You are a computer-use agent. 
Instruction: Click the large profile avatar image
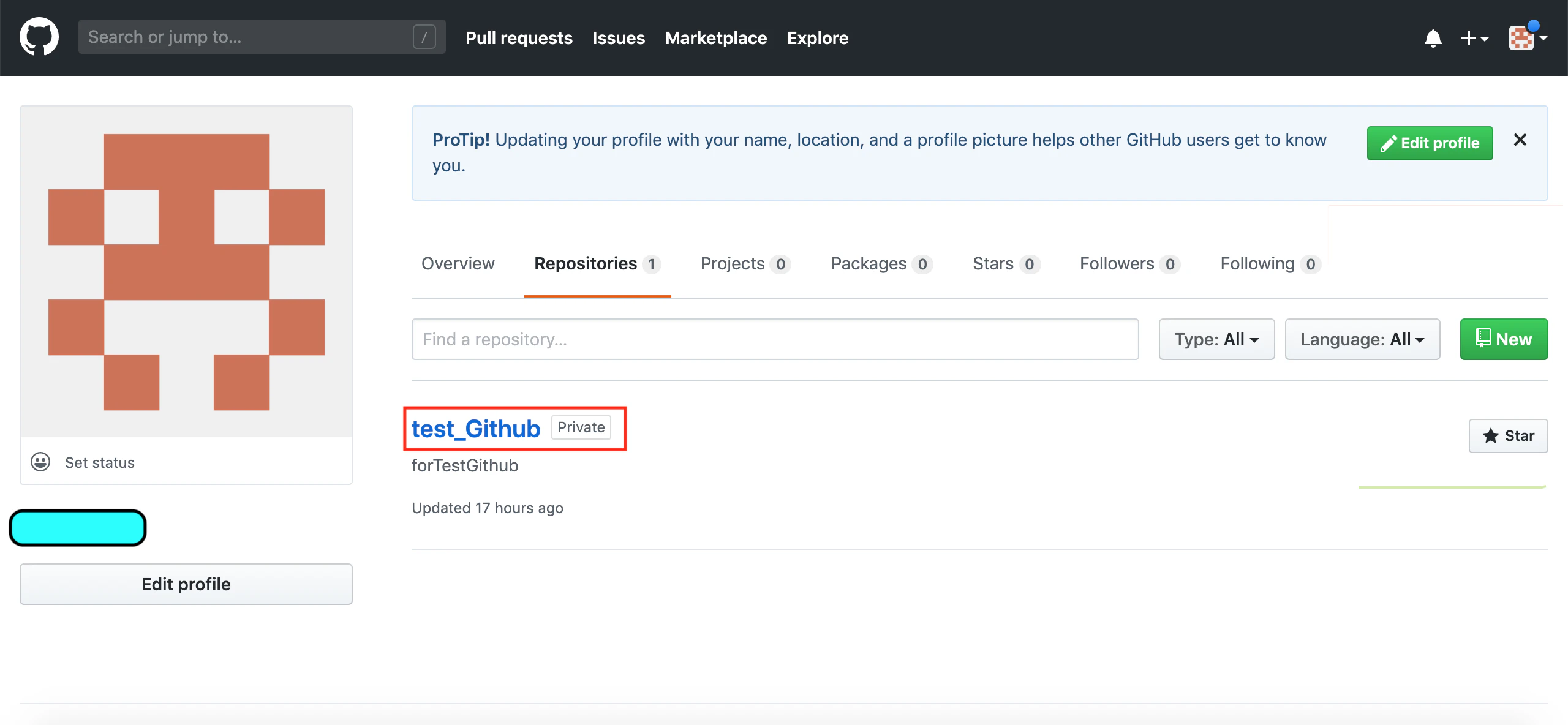[186, 272]
